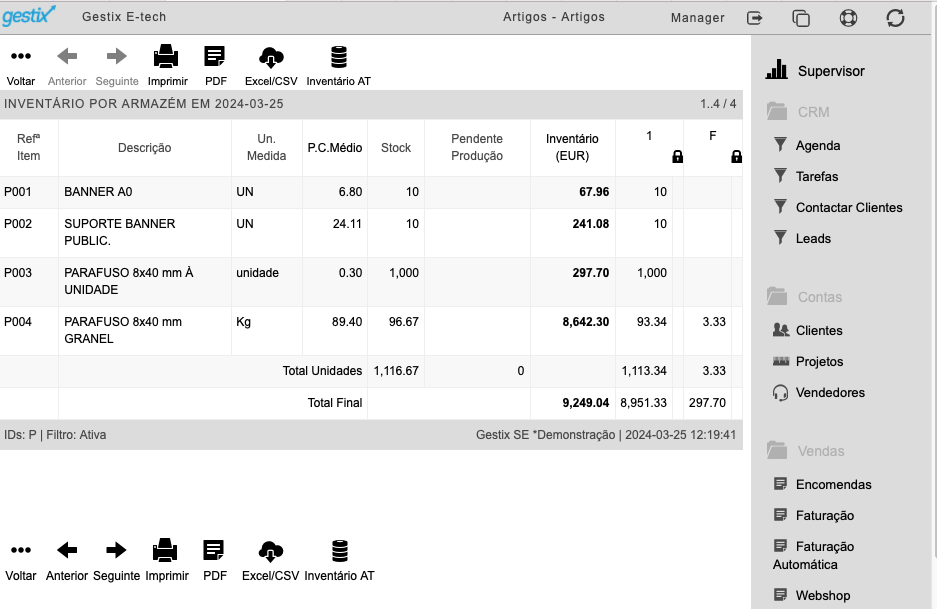The width and height of the screenshot is (937, 609).
Task: Click the Total Unidades value 1,116.67
Action: click(x=396, y=371)
